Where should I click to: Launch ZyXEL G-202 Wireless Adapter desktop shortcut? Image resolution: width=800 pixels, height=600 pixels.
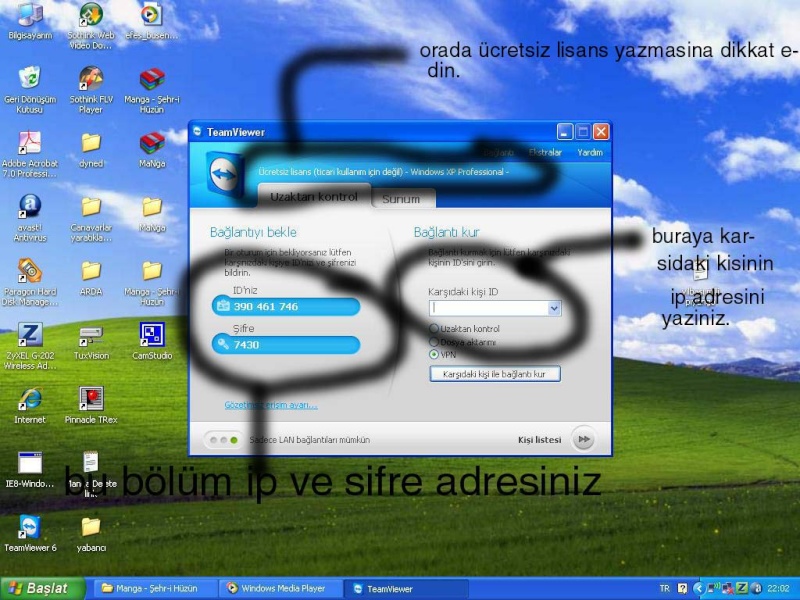(30, 346)
